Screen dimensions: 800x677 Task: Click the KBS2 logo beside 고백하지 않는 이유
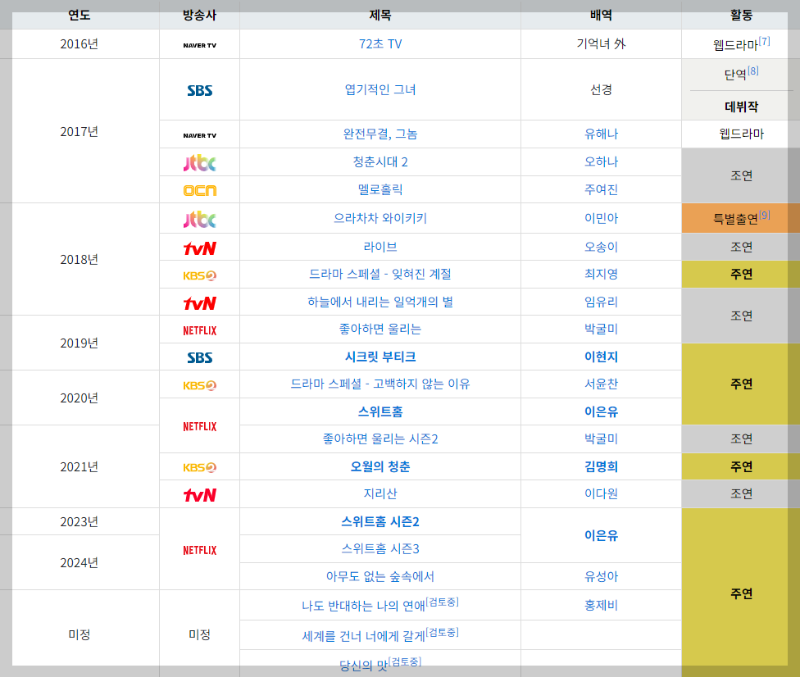click(199, 385)
